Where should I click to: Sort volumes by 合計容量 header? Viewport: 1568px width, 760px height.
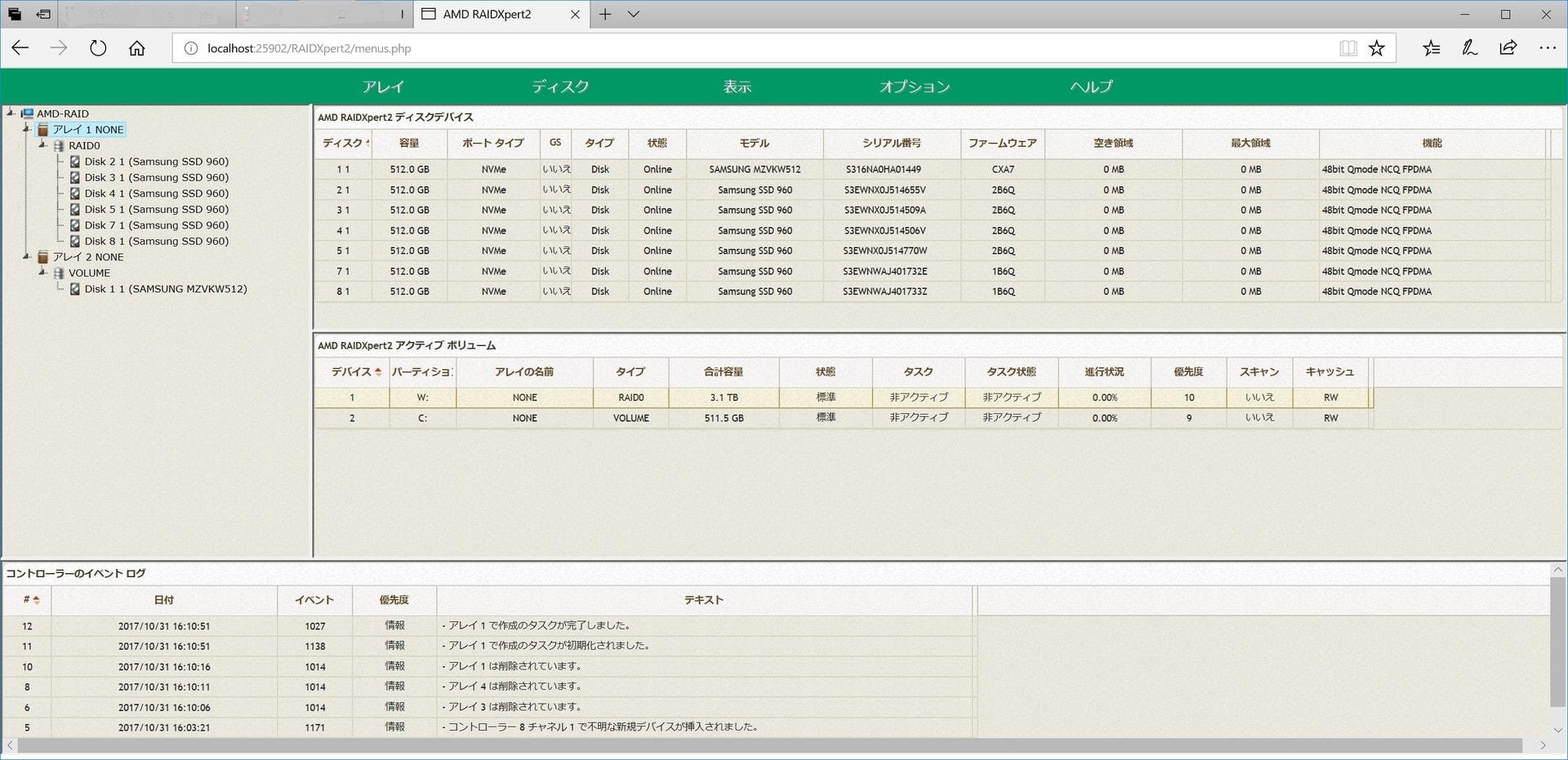click(724, 371)
